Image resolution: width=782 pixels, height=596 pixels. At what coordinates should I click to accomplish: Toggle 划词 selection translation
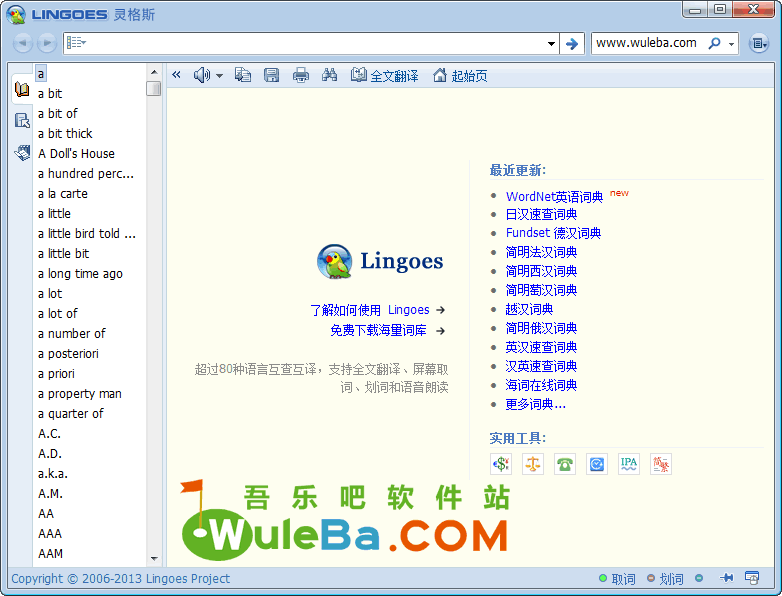click(665, 579)
